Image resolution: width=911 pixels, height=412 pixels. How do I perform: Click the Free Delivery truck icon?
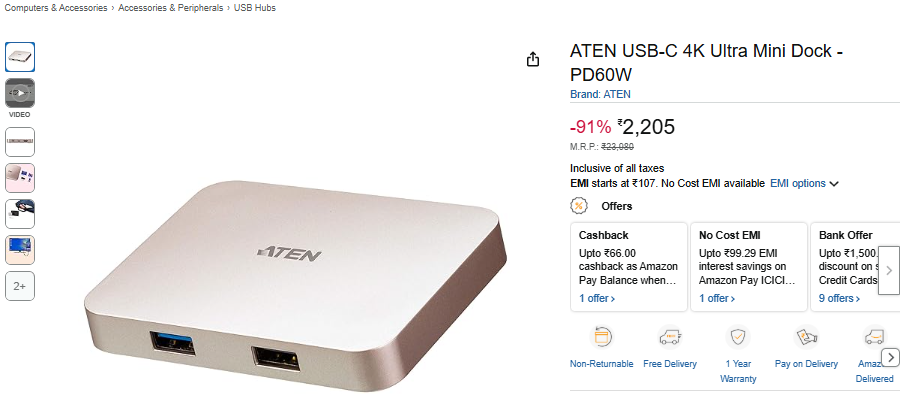coord(669,337)
